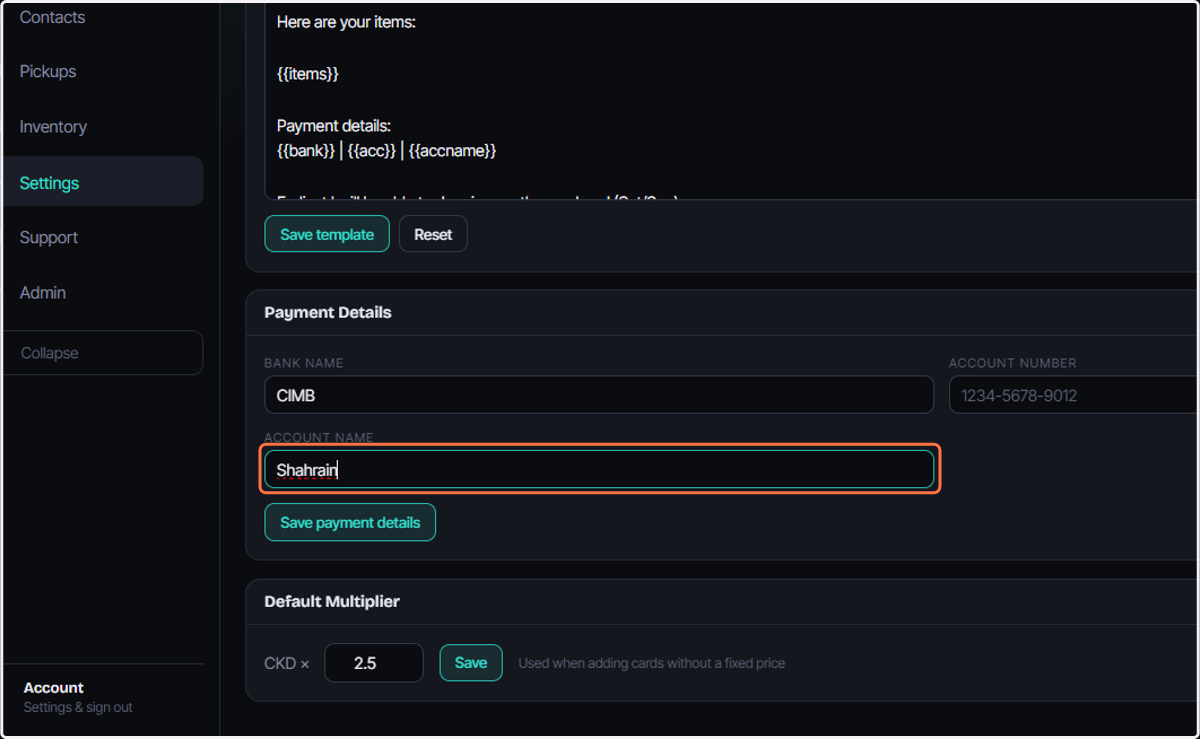Open Contacts in the sidebar
Image resolution: width=1200 pixels, height=739 pixels.
[52, 17]
